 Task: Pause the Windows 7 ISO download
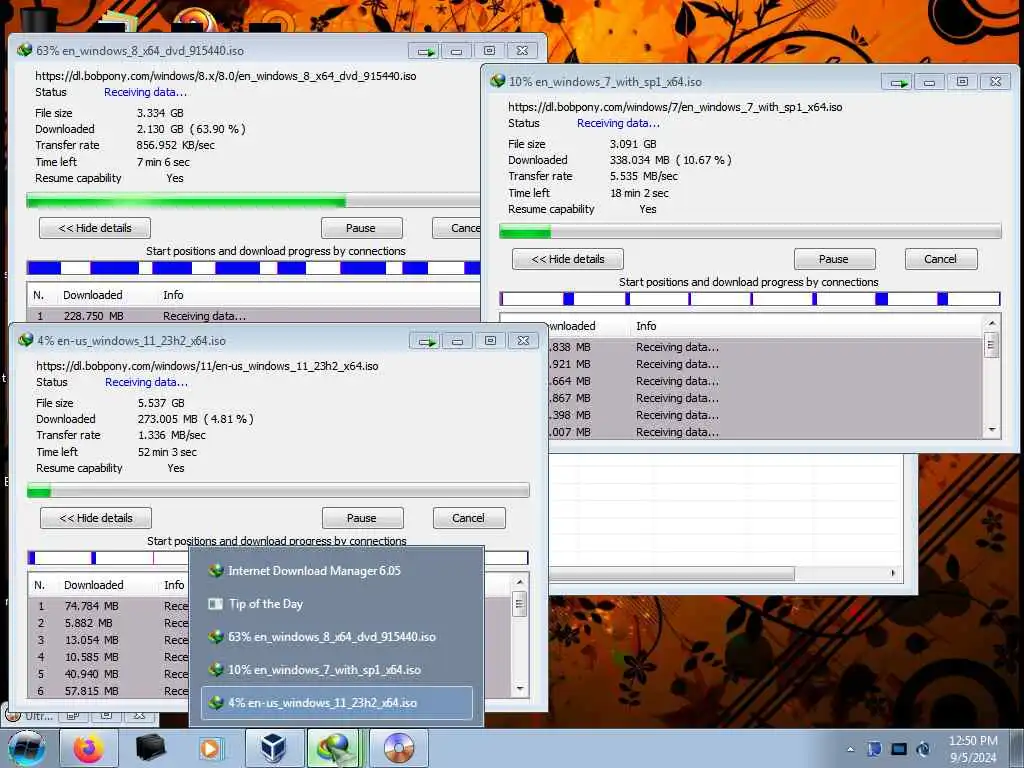pyautogui.click(x=834, y=259)
